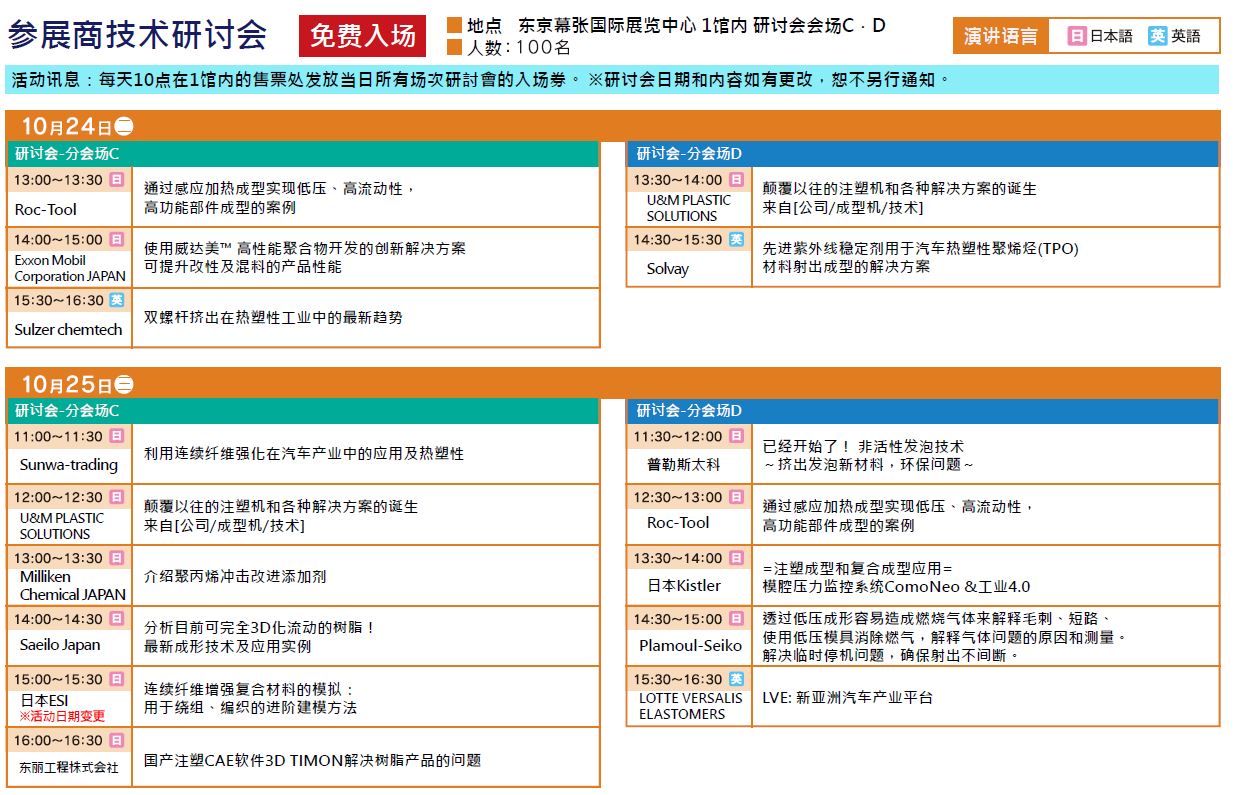Select the LOTTE VERSALIS ELASTOMERS company name
The width and height of the screenshot is (1235, 795).
691,706
